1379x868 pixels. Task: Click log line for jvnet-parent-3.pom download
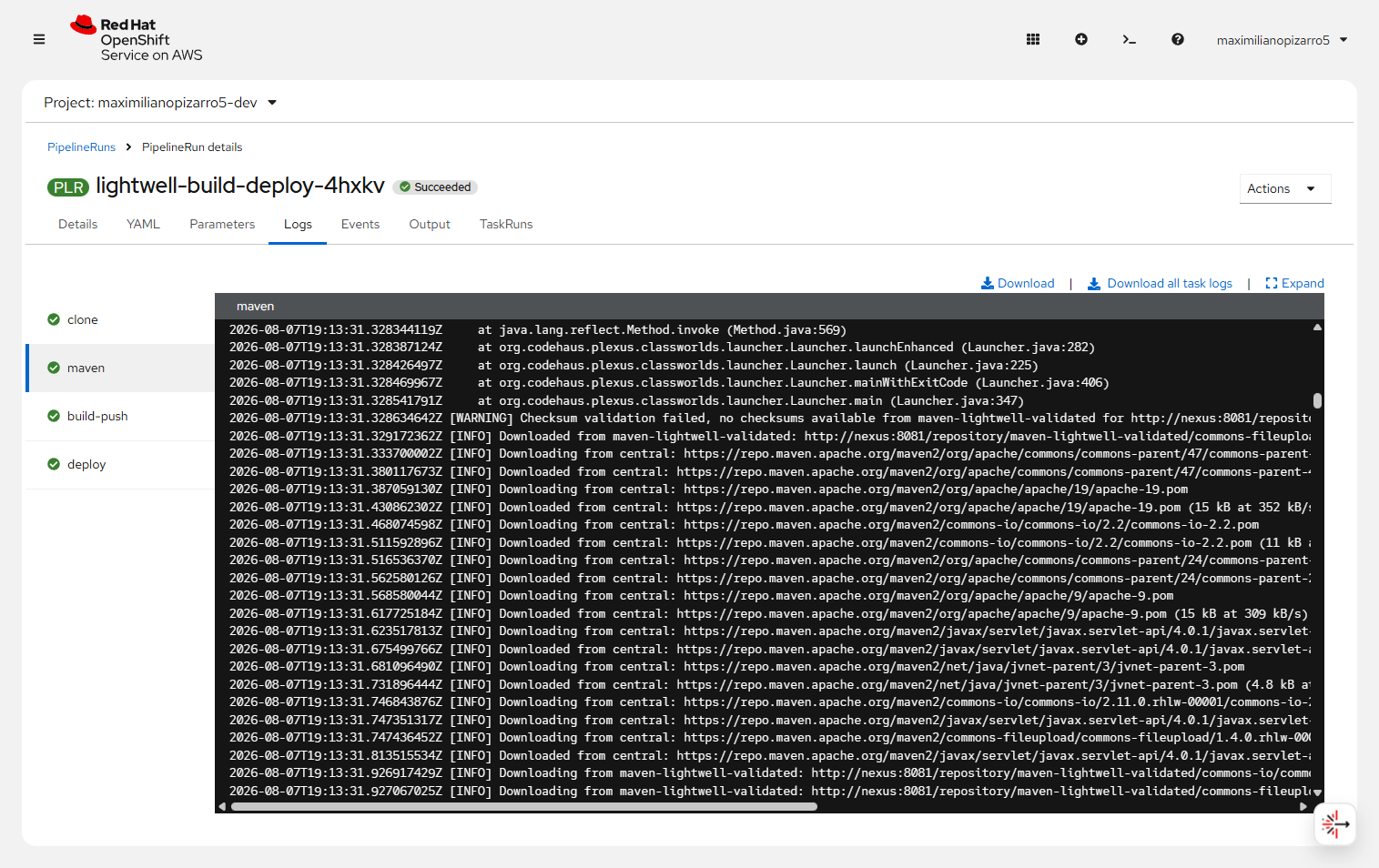point(736,667)
